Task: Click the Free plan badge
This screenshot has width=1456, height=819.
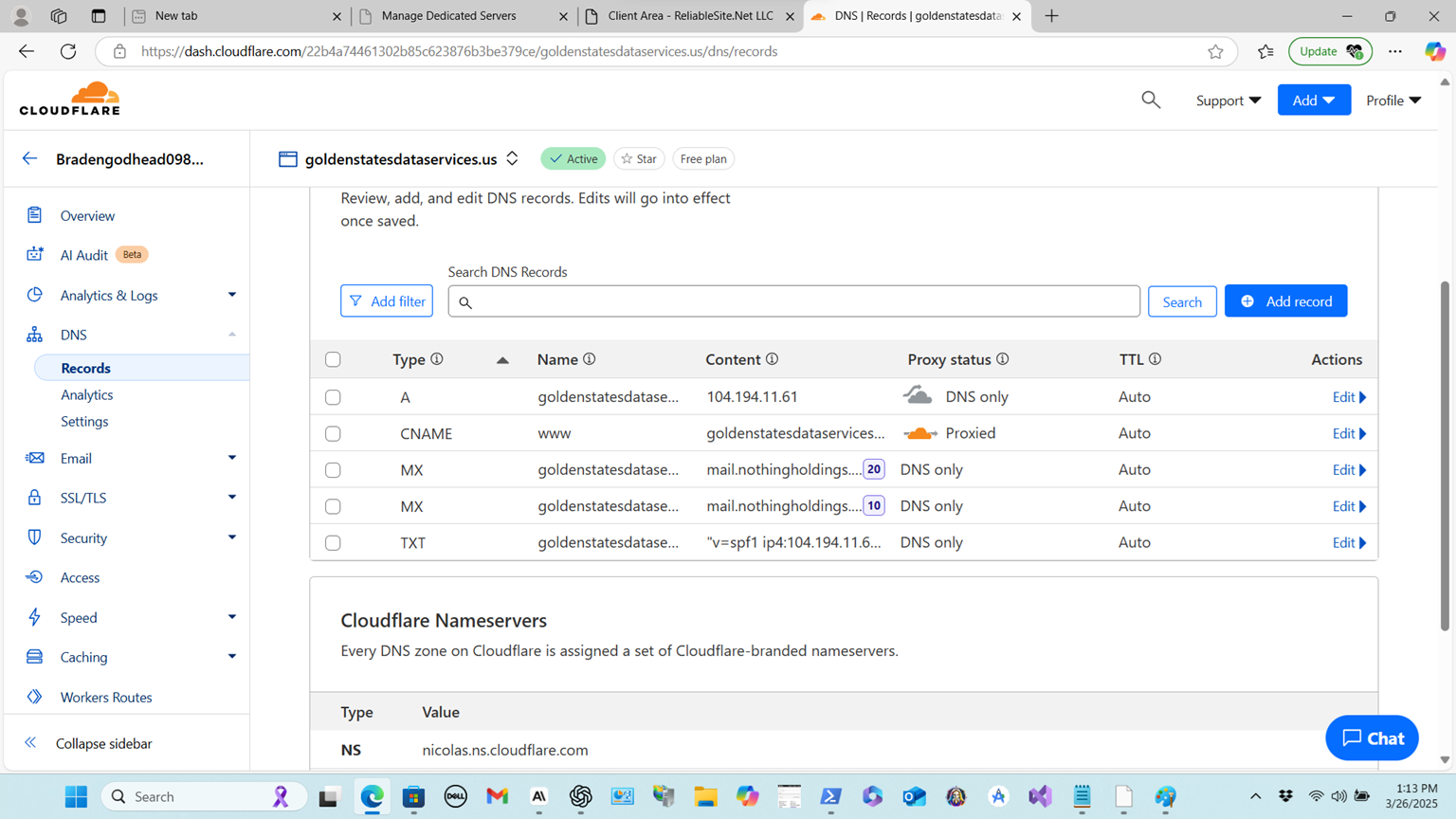Action: (703, 158)
